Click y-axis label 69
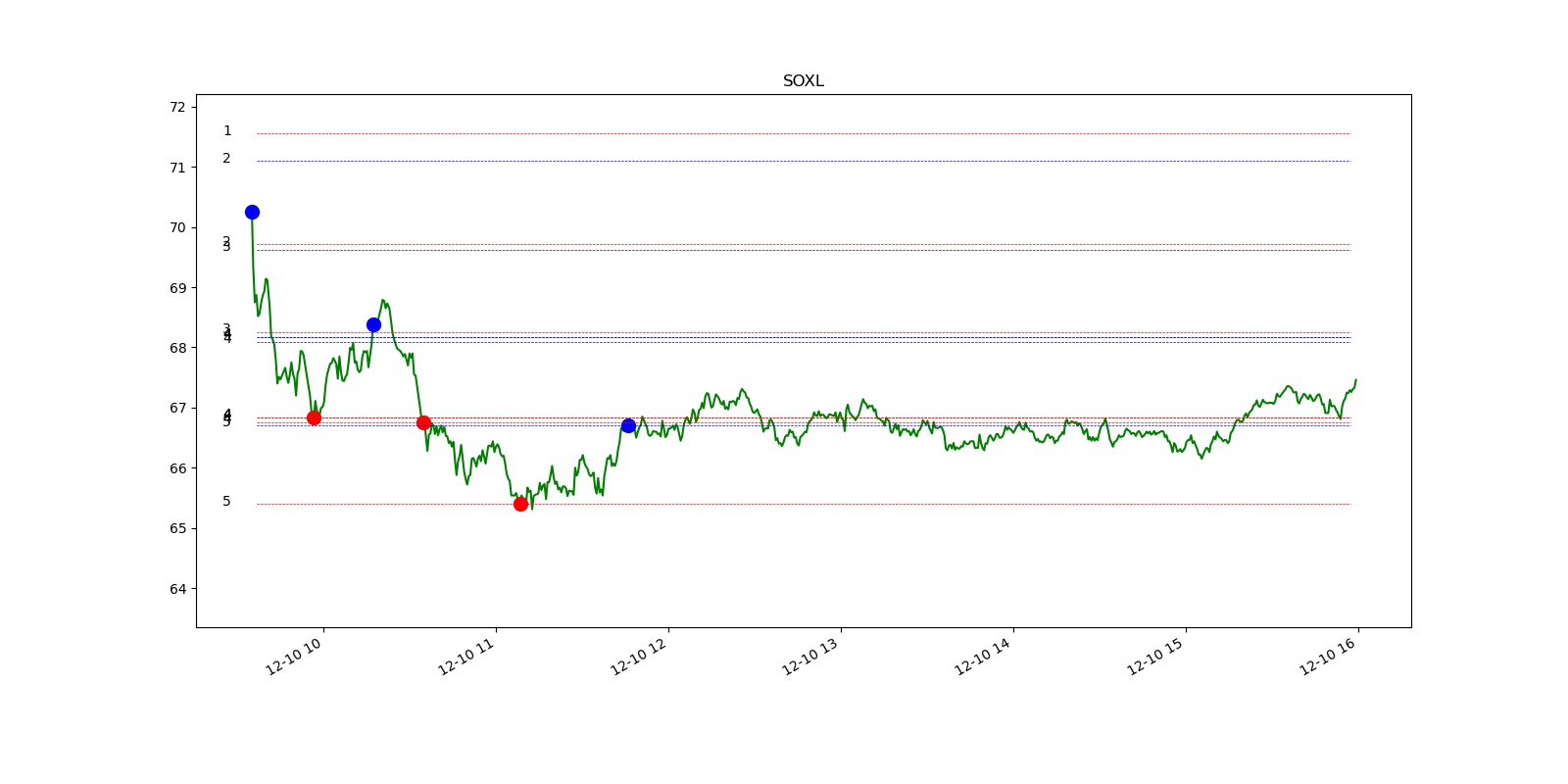This screenshot has width=1568, height=784. click(x=177, y=288)
